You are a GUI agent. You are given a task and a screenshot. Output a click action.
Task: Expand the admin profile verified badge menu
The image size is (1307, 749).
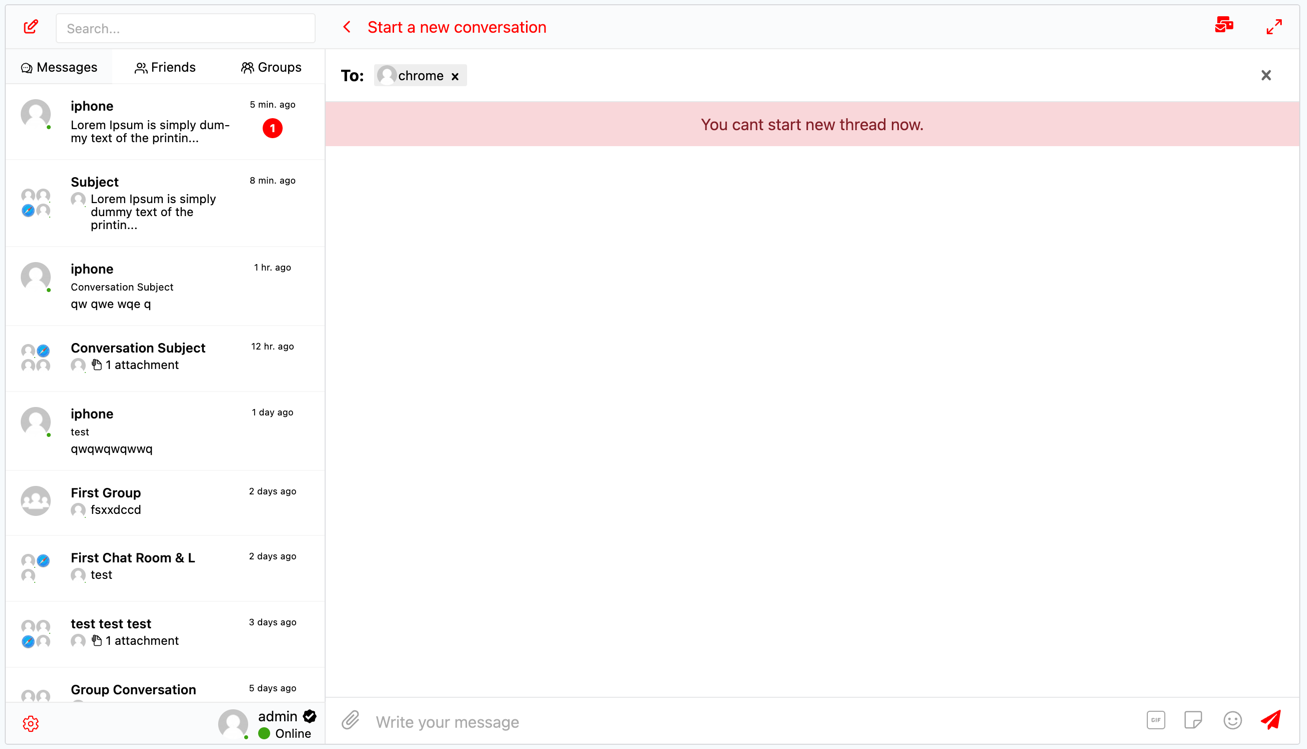point(308,716)
